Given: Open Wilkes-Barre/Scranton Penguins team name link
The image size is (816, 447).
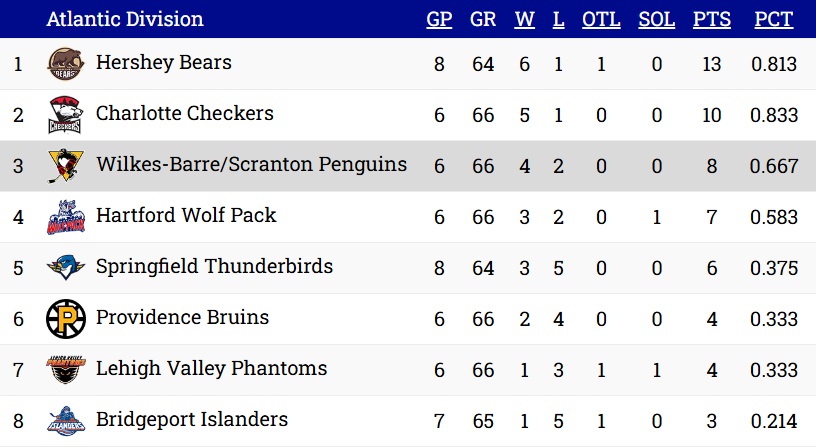Looking at the screenshot, I should tap(251, 164).
